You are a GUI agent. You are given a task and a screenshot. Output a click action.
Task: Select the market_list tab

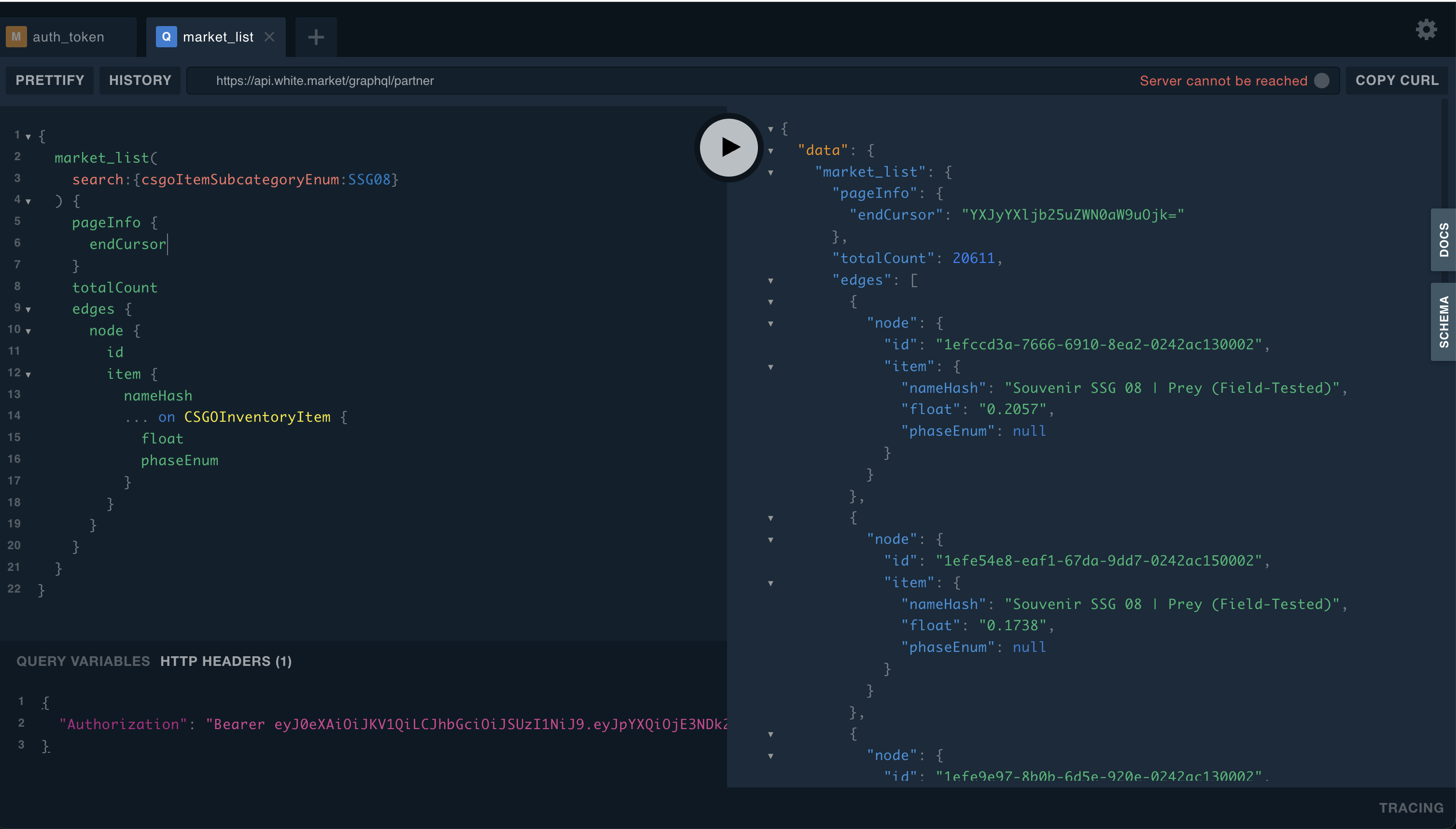click(x=215, y=37)
